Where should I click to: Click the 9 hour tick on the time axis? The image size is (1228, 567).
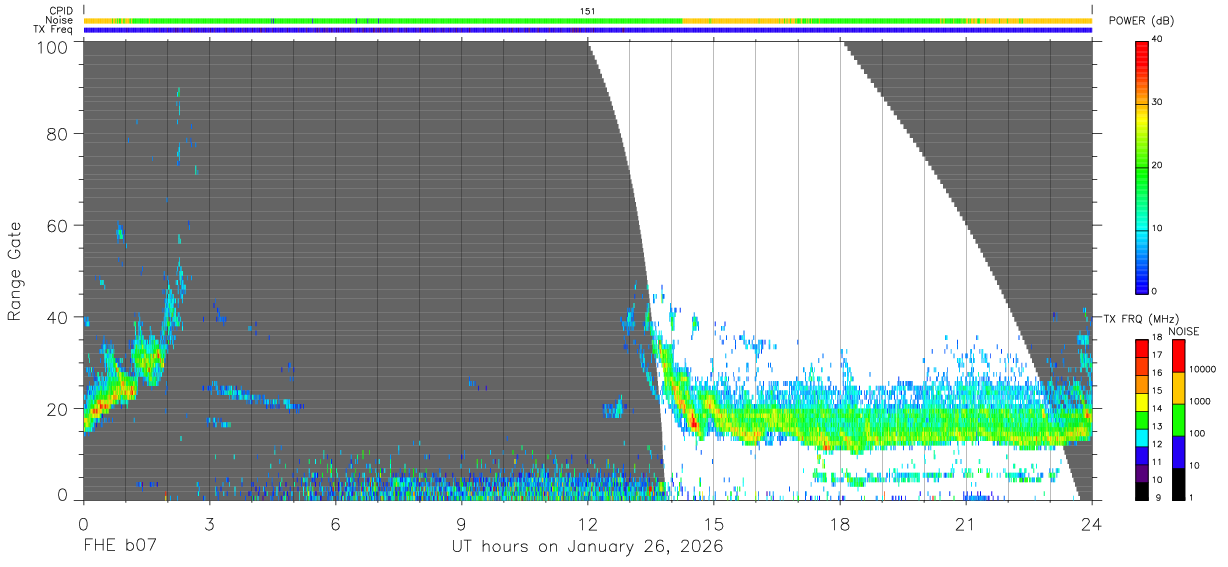[461, 523]
